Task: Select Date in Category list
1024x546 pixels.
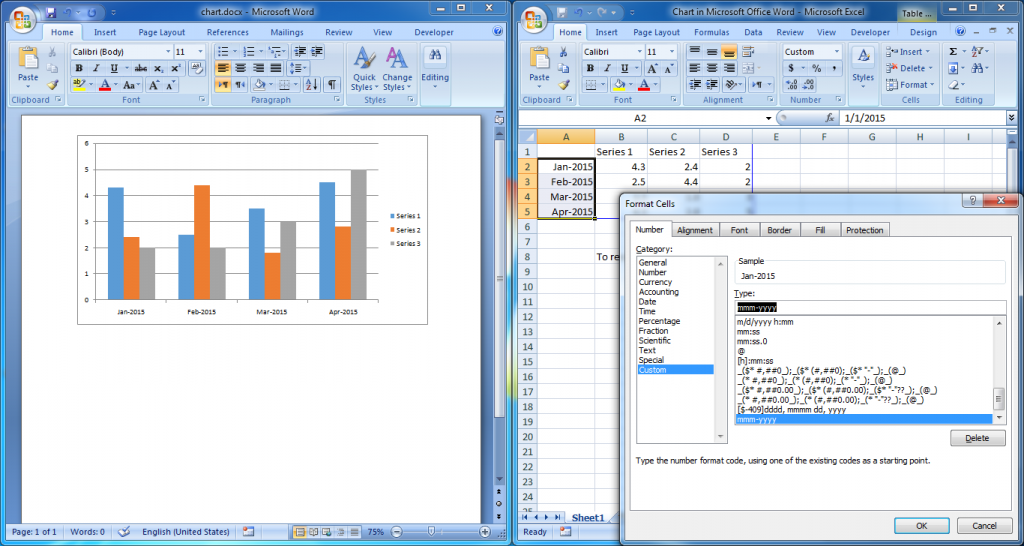Action: coord(648,302)
